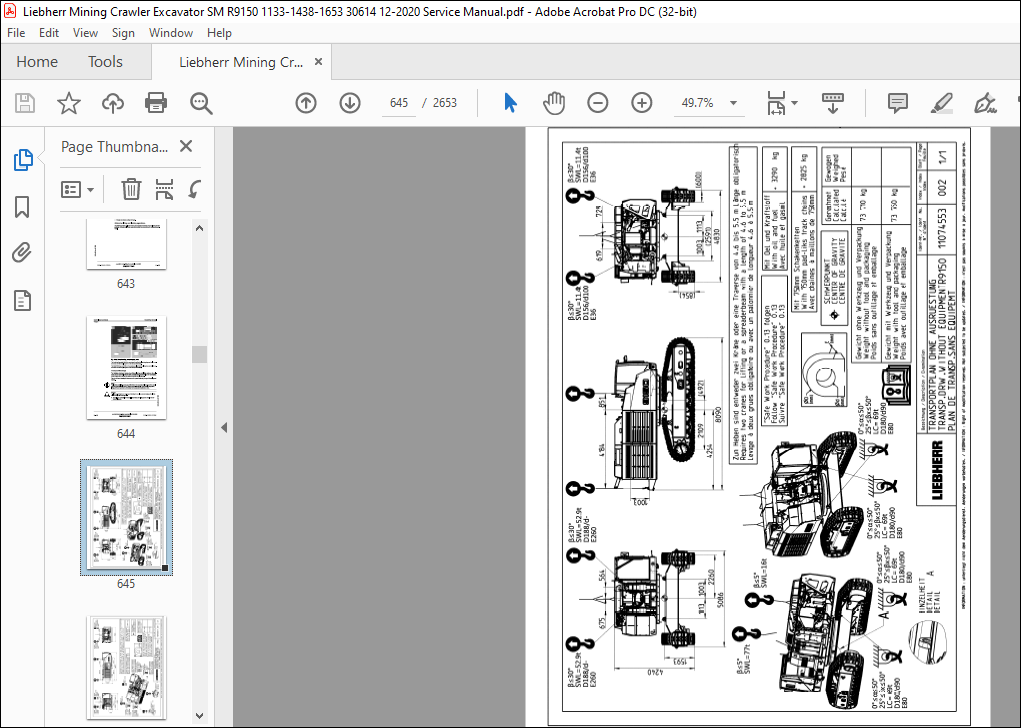Open Bookmarks panel in sidebar

pos(22,207)
